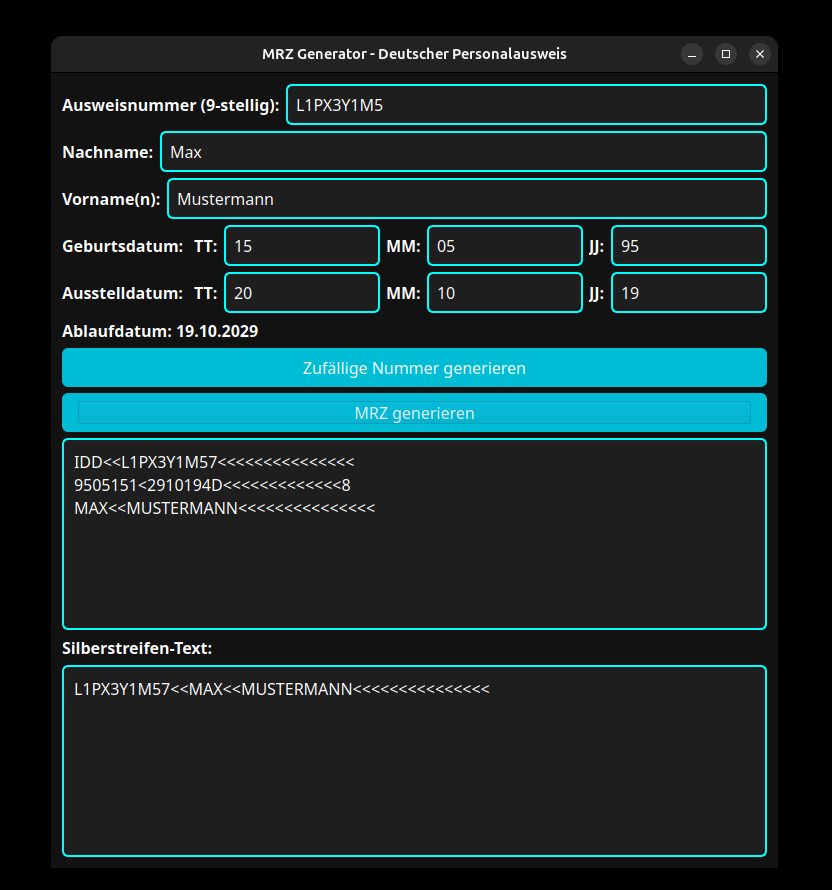Click the Ausstelldatum: label

click(123, 293)
